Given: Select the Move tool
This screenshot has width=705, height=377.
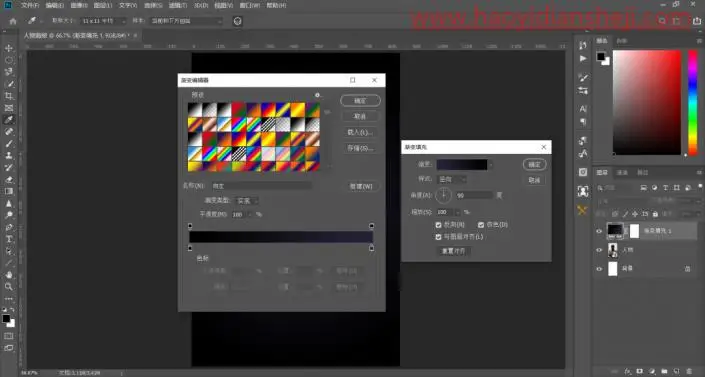Looking at the screenshot, I should click(x=9, y=48).
